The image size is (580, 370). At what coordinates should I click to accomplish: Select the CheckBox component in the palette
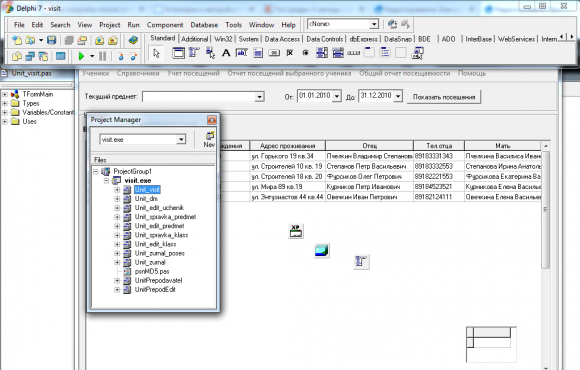[290, 53]
